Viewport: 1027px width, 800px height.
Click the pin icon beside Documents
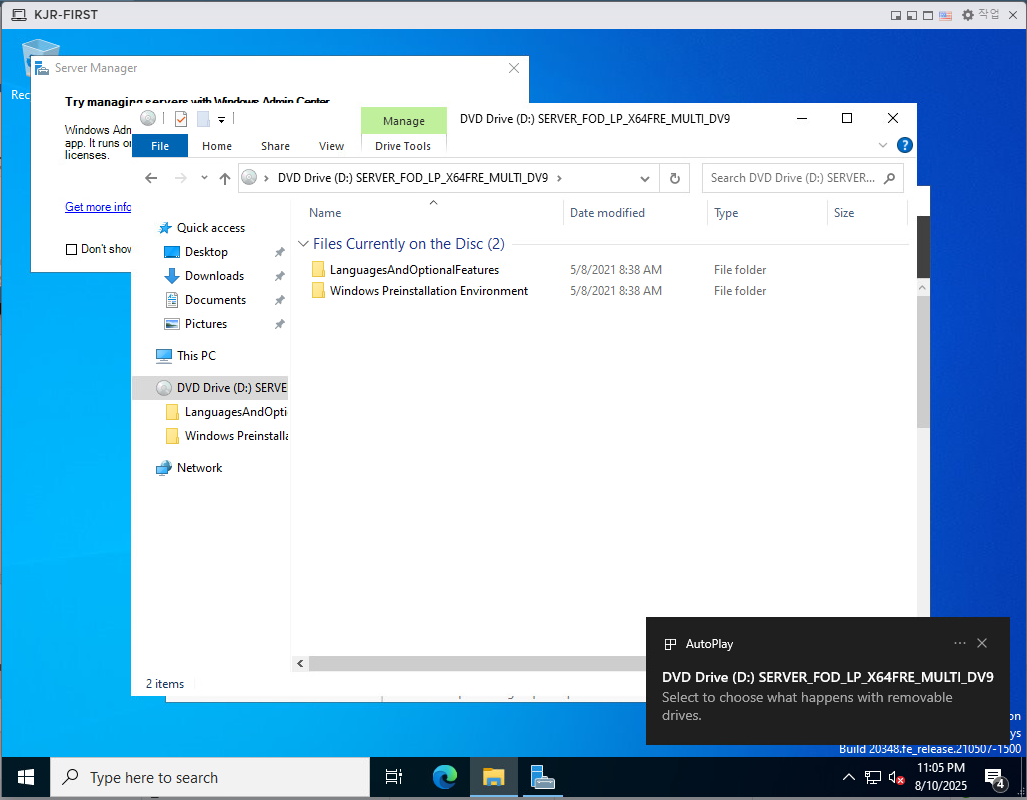tap(280, 300)
